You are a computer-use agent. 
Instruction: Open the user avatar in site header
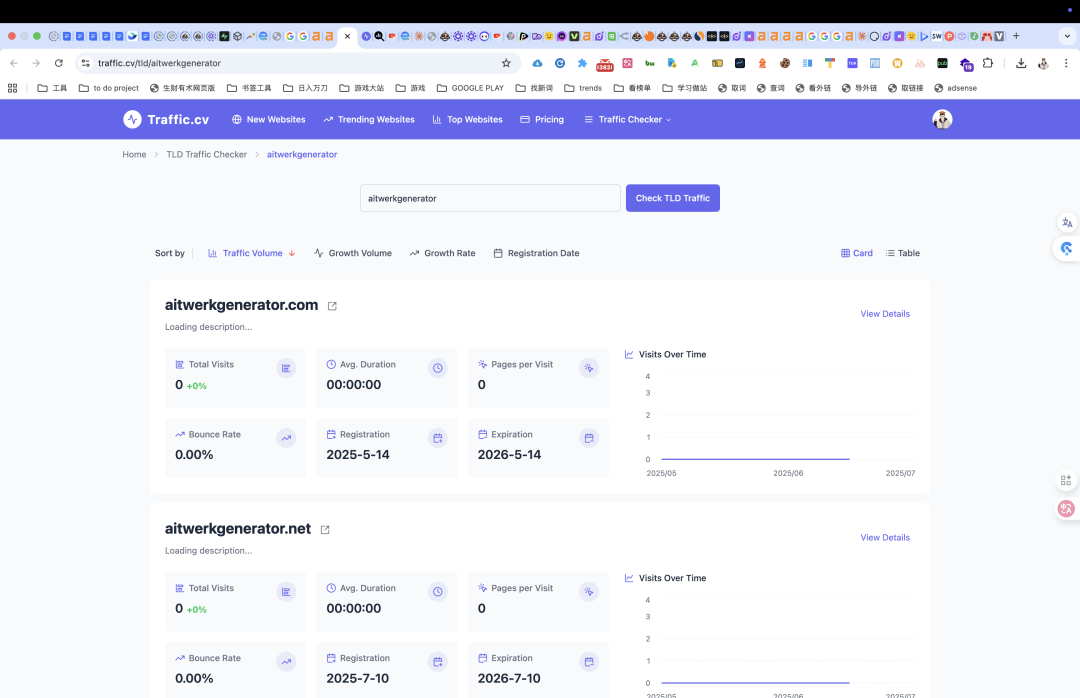pyautogui.click(x=942, y=119)
